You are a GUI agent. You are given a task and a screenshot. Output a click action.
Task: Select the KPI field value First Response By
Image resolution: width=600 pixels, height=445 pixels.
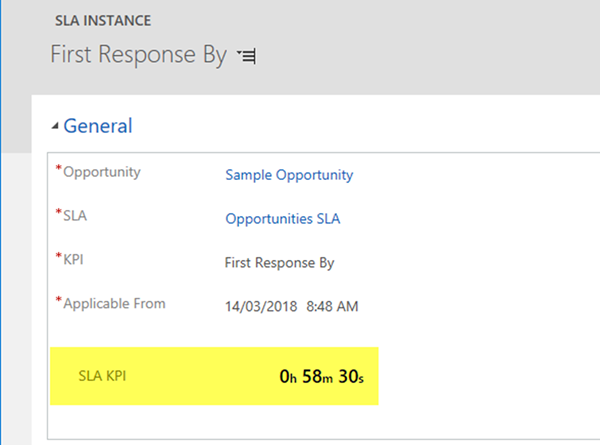(279, 263)
